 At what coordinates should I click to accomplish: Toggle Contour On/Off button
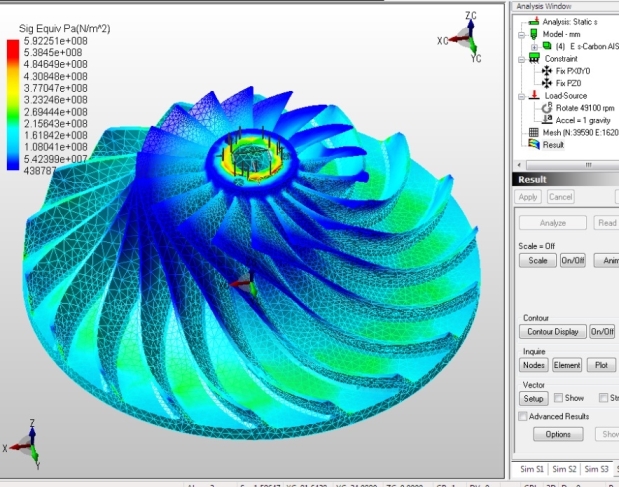[x=602, y=331]
